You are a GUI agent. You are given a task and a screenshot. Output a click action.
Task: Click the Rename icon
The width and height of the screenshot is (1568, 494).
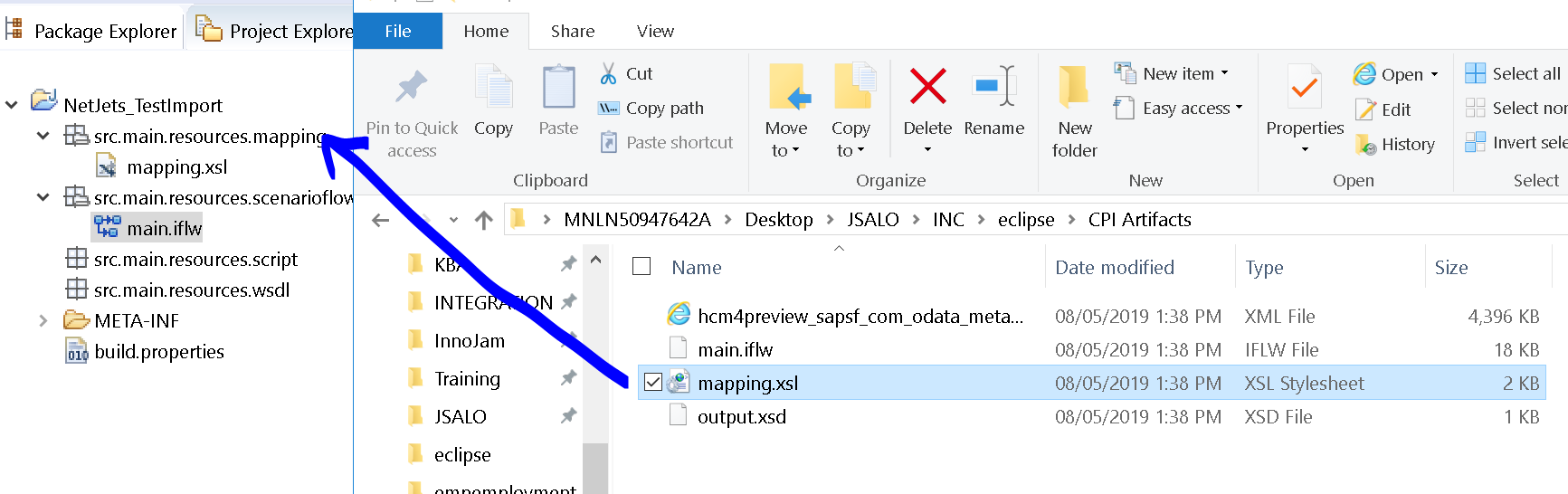(993, 86)
